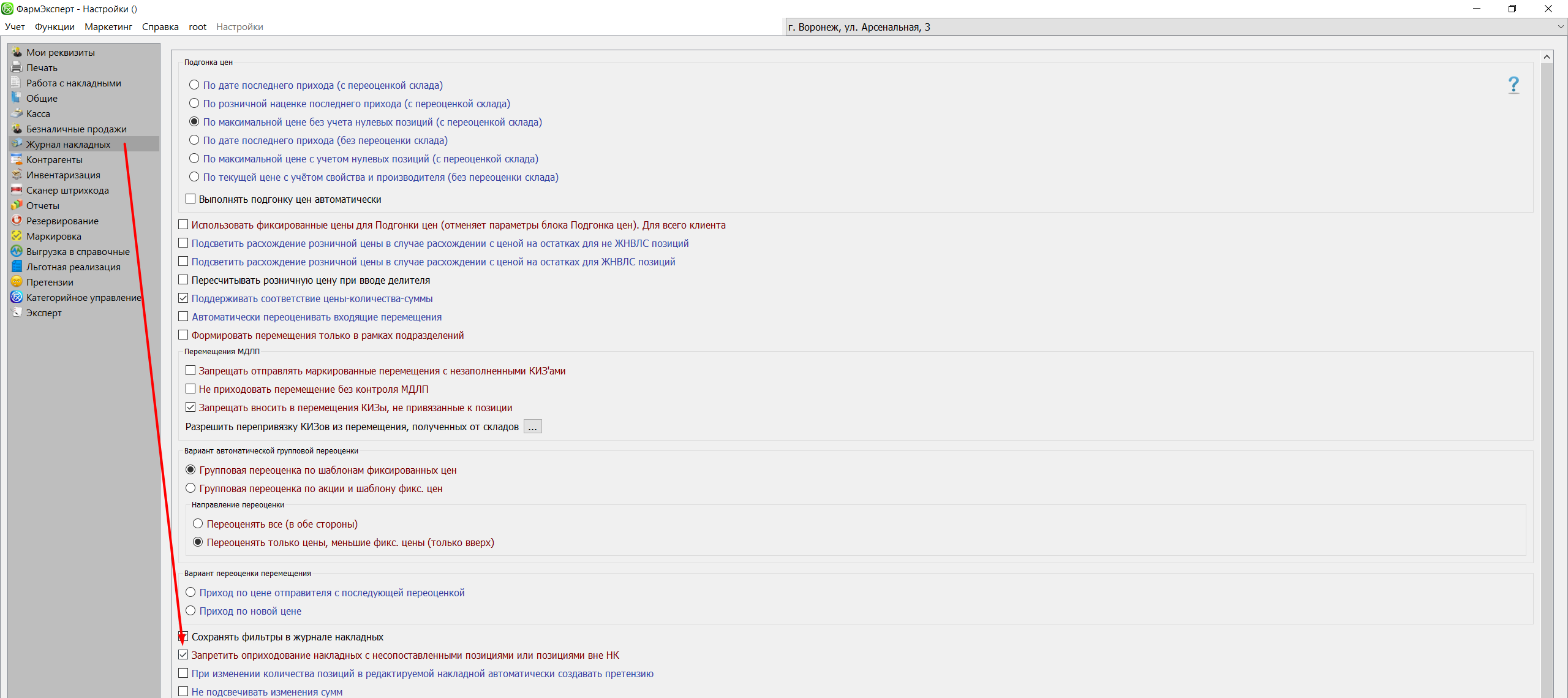1568x698 pixels.
Task: Open the Справка menu
Action: 160,27
